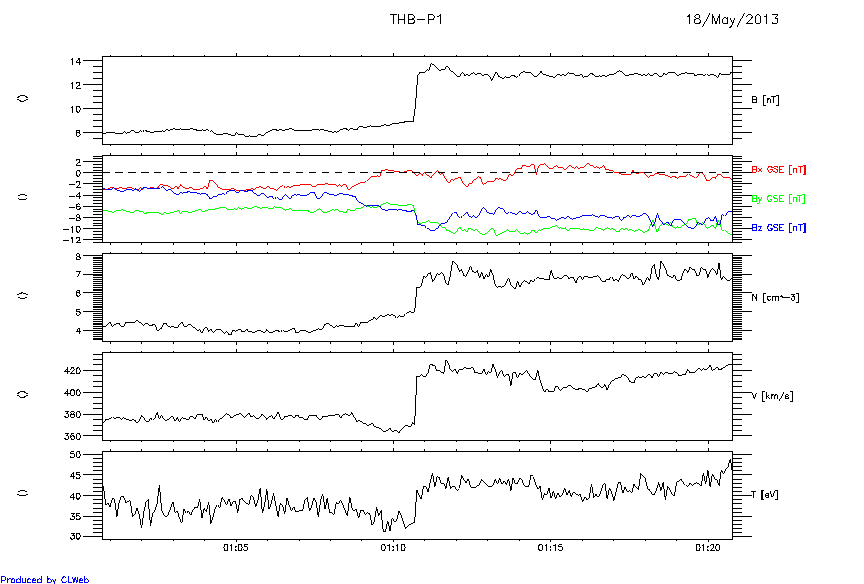Click the 360 tick on the velocity panel

[x=72, y=436]
